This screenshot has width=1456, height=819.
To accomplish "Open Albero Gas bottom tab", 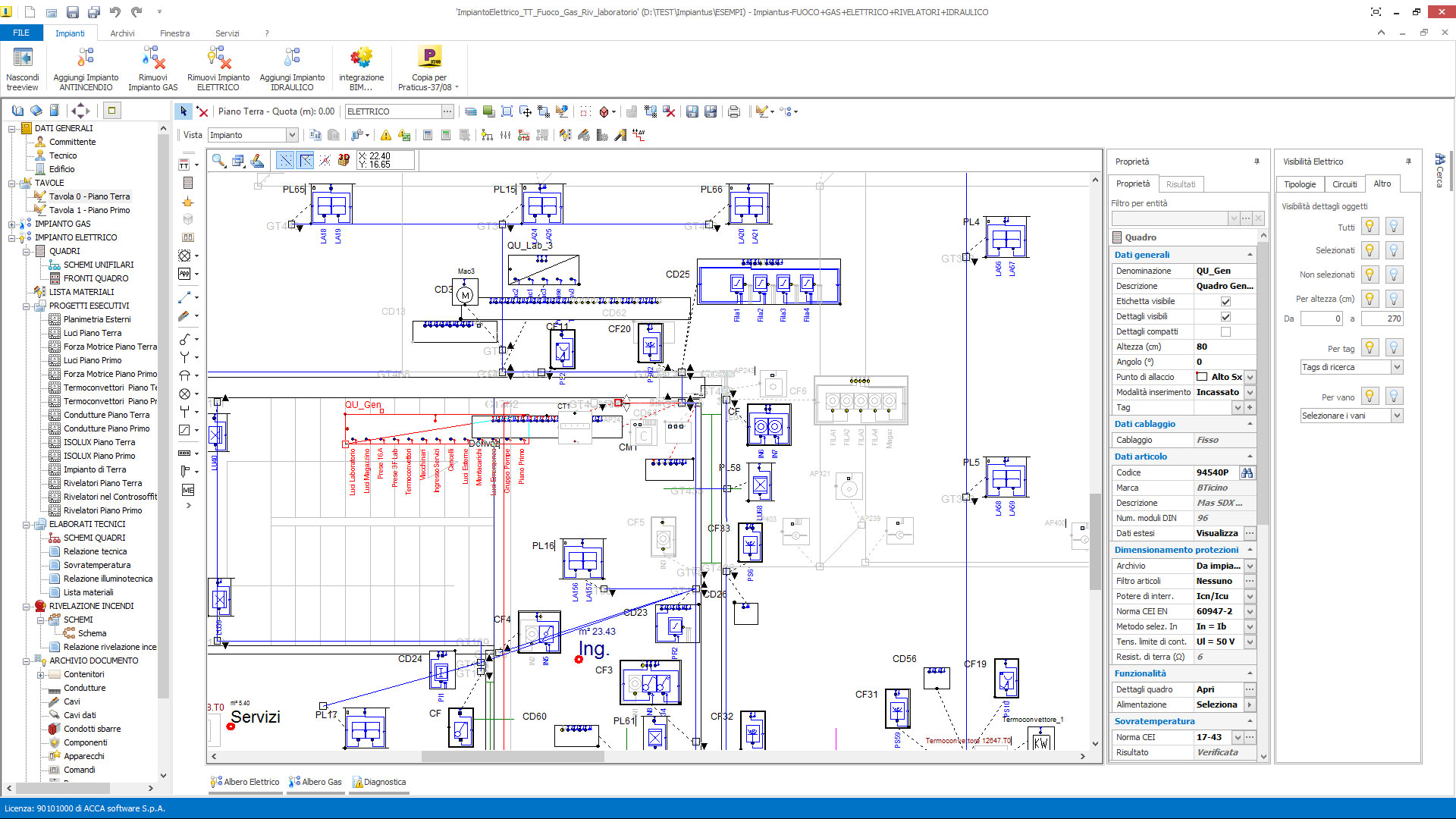I will (x=315, y=782).
